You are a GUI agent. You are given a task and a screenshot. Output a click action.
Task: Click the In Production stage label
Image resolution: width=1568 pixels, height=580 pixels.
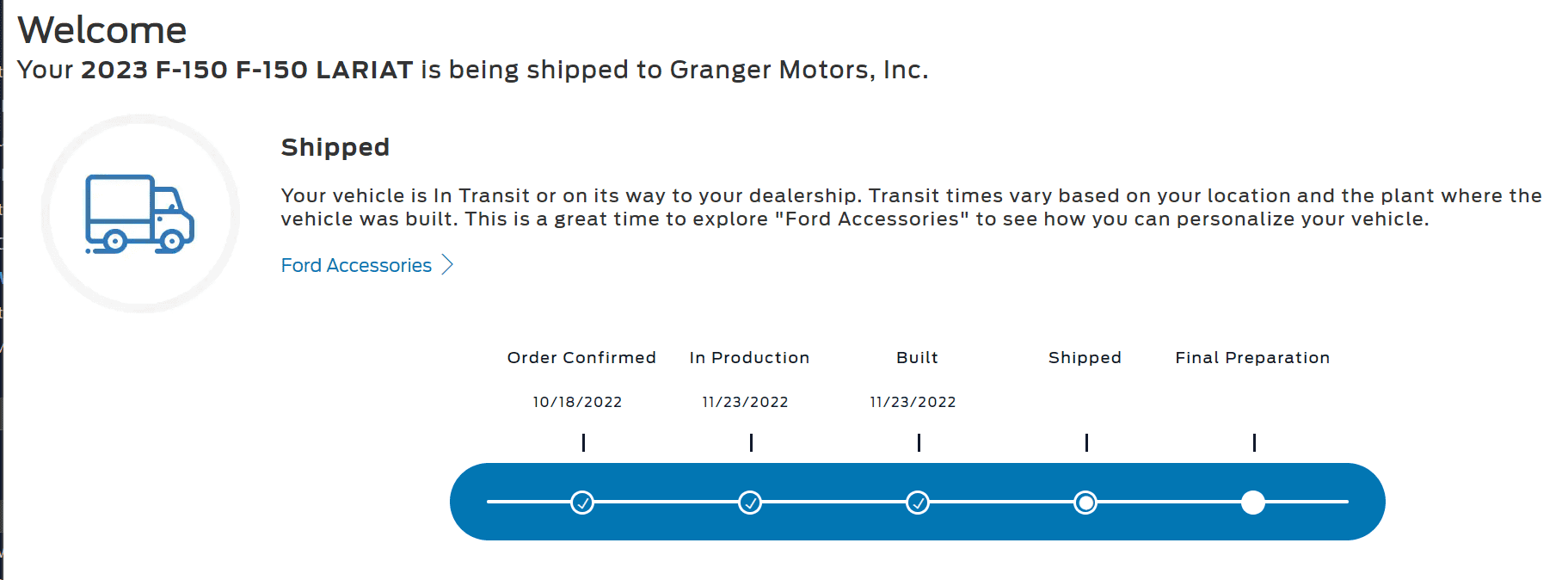[749, 358]
